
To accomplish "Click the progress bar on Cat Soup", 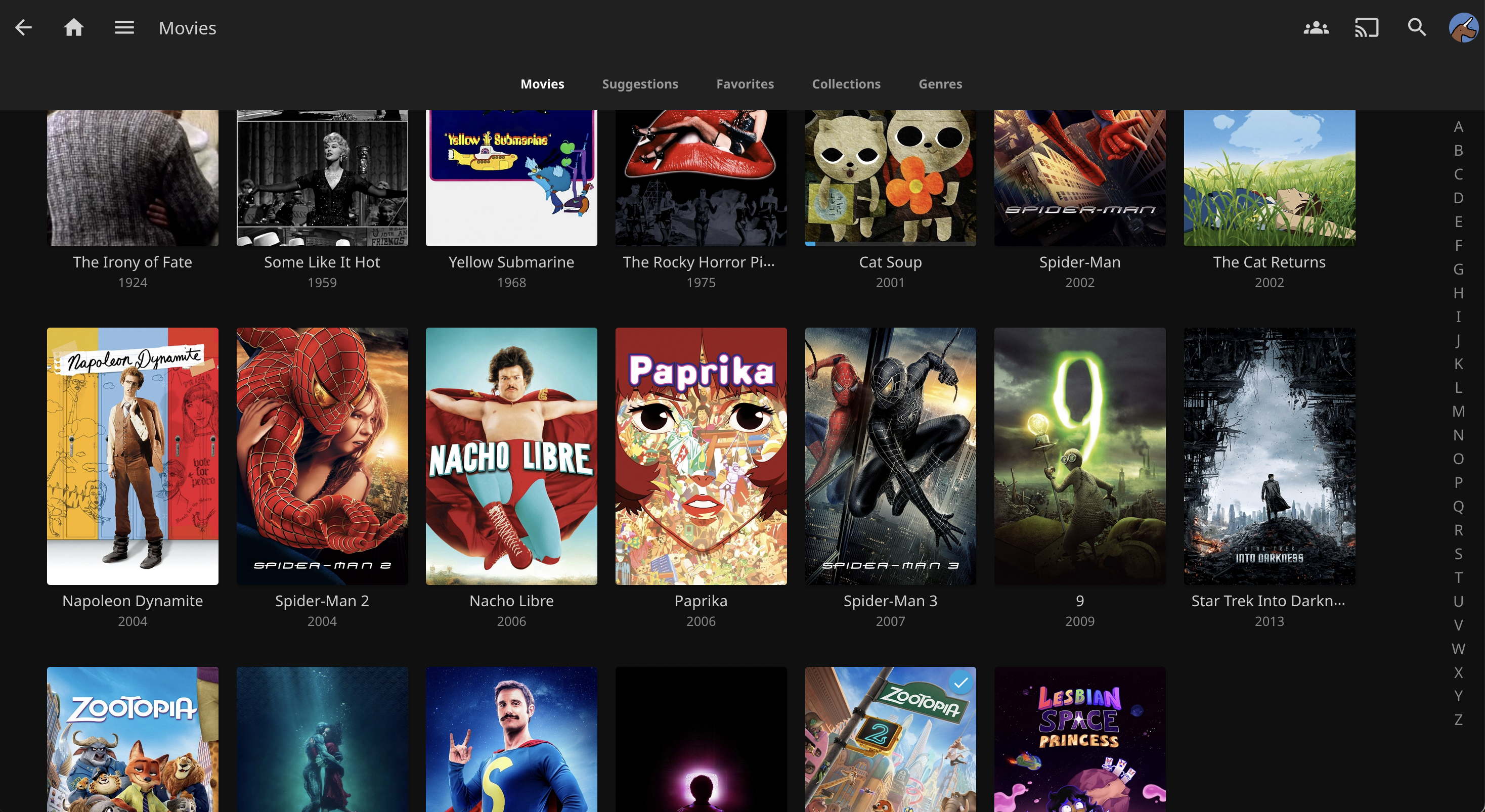I will point(891,243).
